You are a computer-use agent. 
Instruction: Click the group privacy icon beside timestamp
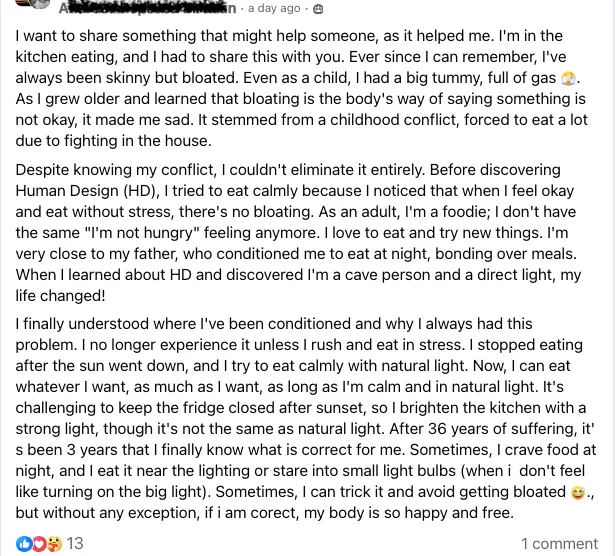[318, 8]
